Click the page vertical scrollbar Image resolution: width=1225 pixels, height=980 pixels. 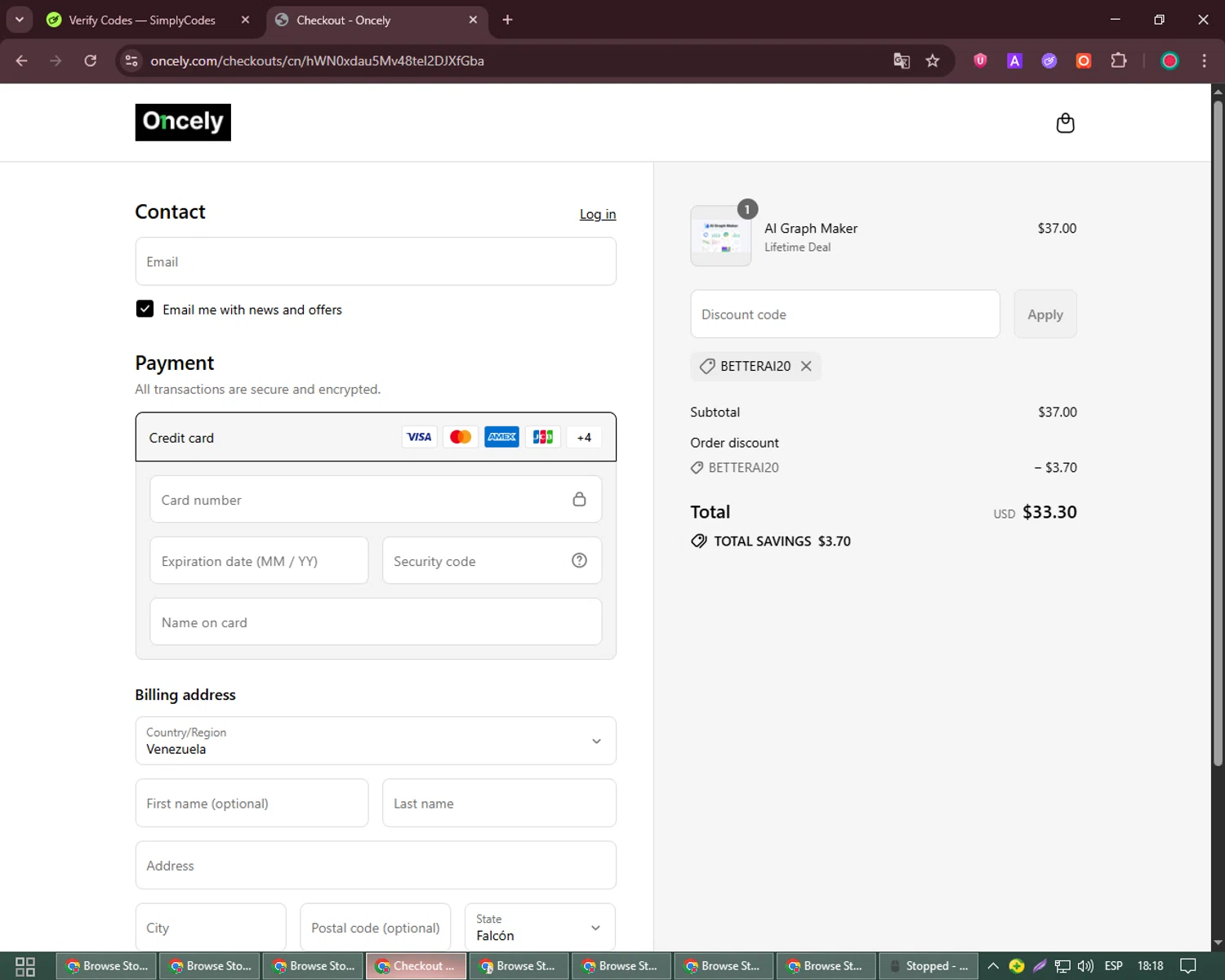(x=1218, y=433)
